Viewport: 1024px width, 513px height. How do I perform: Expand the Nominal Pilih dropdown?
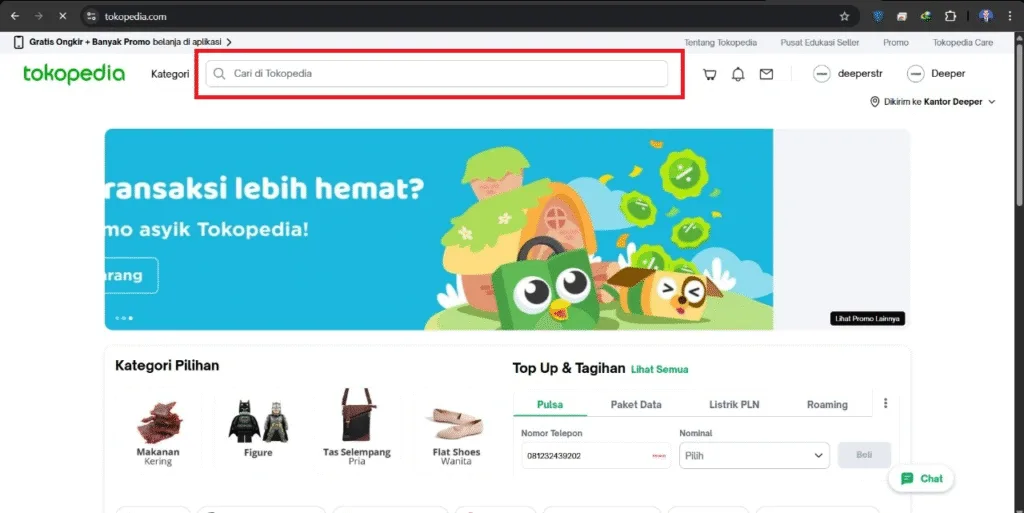(754, 456)
